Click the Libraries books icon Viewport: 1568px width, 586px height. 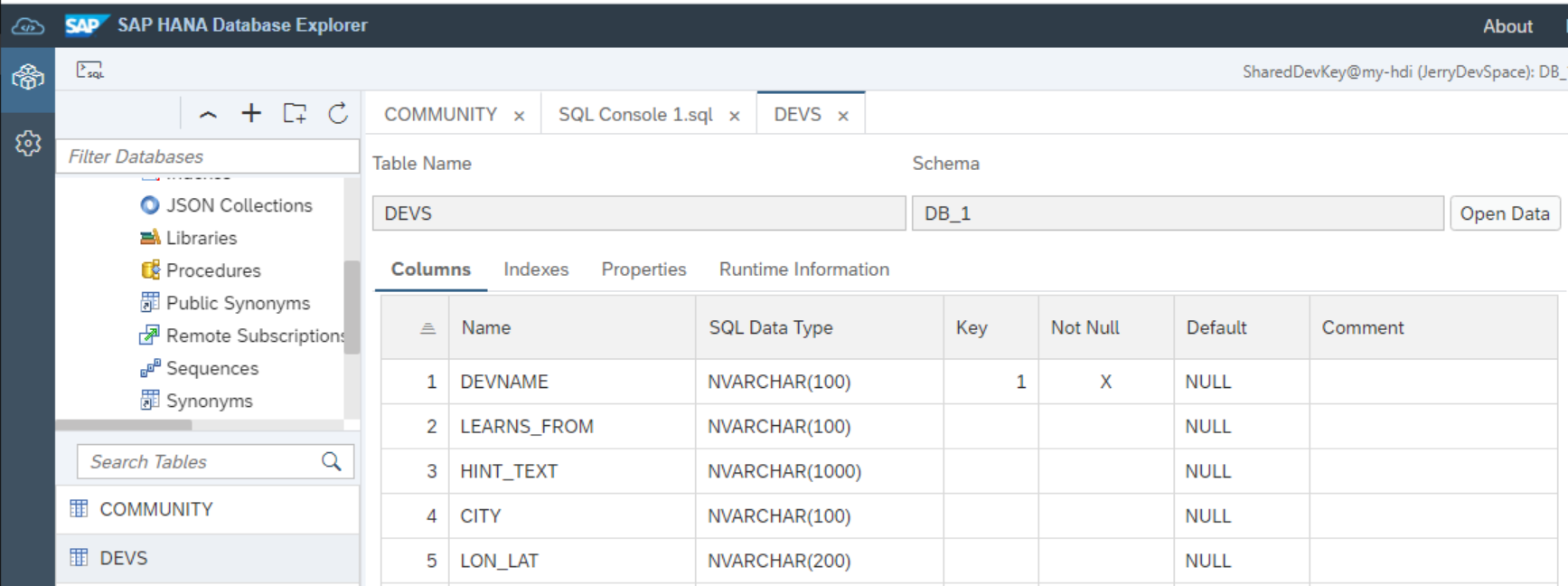pyautogui.click(x=150, y=238)
